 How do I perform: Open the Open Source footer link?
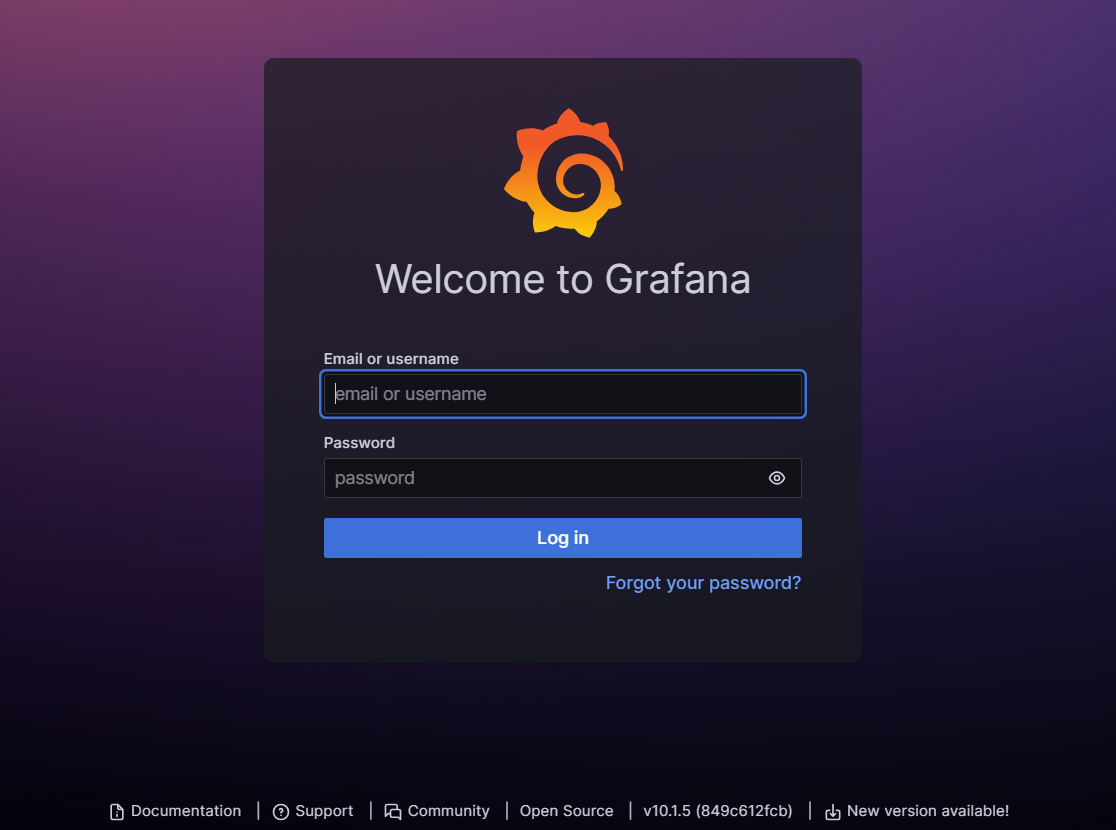(567, 811)
